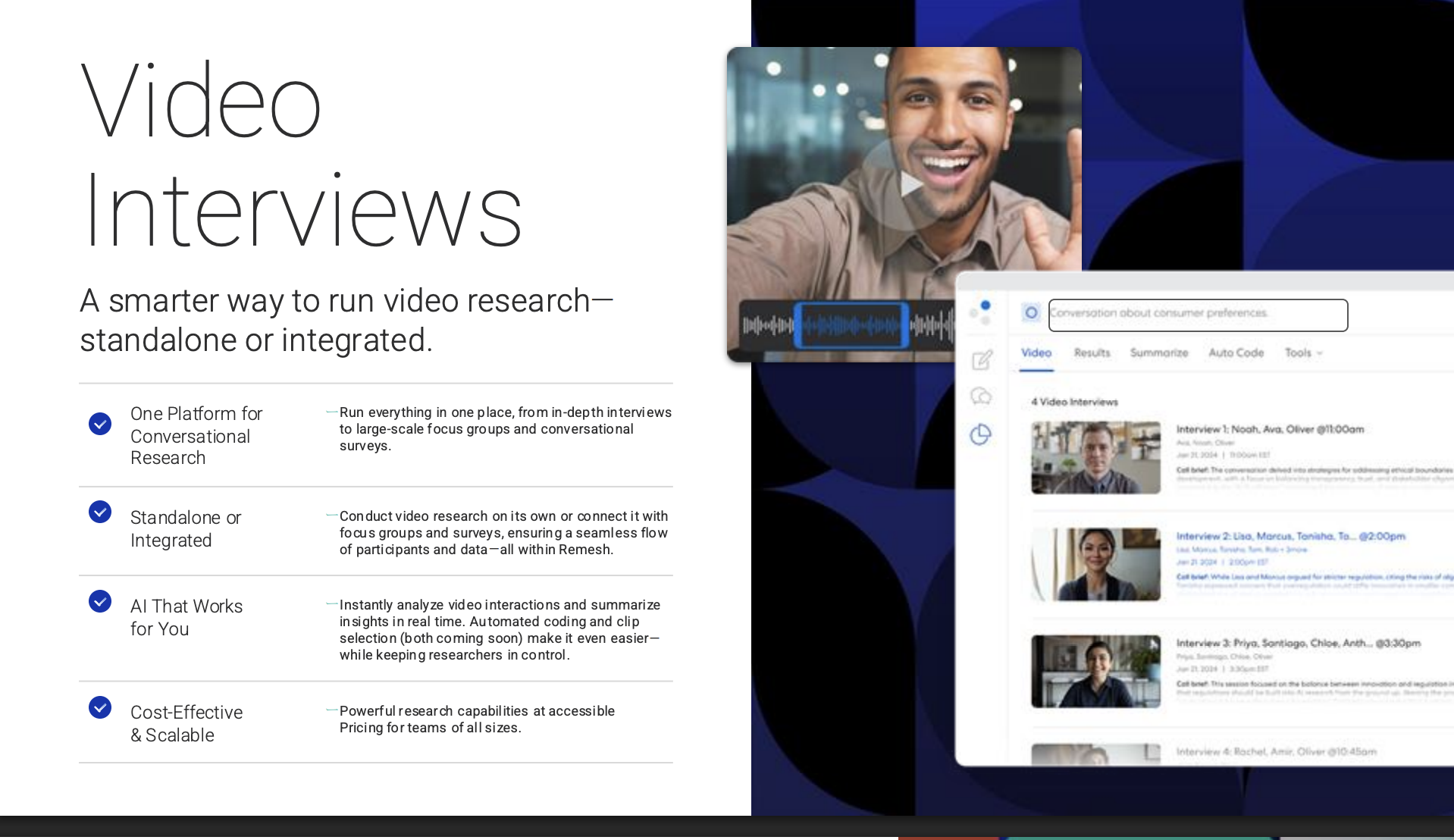
Task: Open the chat bubbles sidebar icon
Action: point(981,396)
